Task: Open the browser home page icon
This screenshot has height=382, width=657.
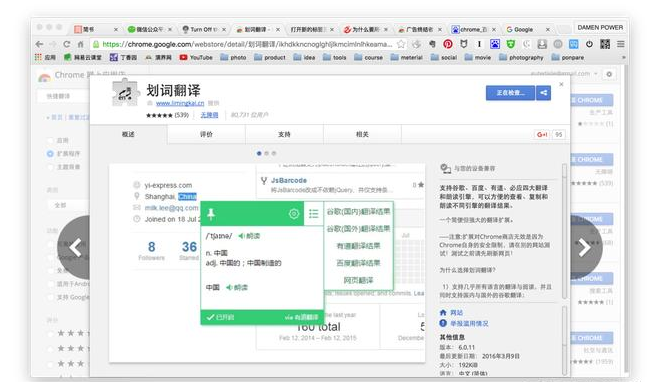Action: (80, 44)
